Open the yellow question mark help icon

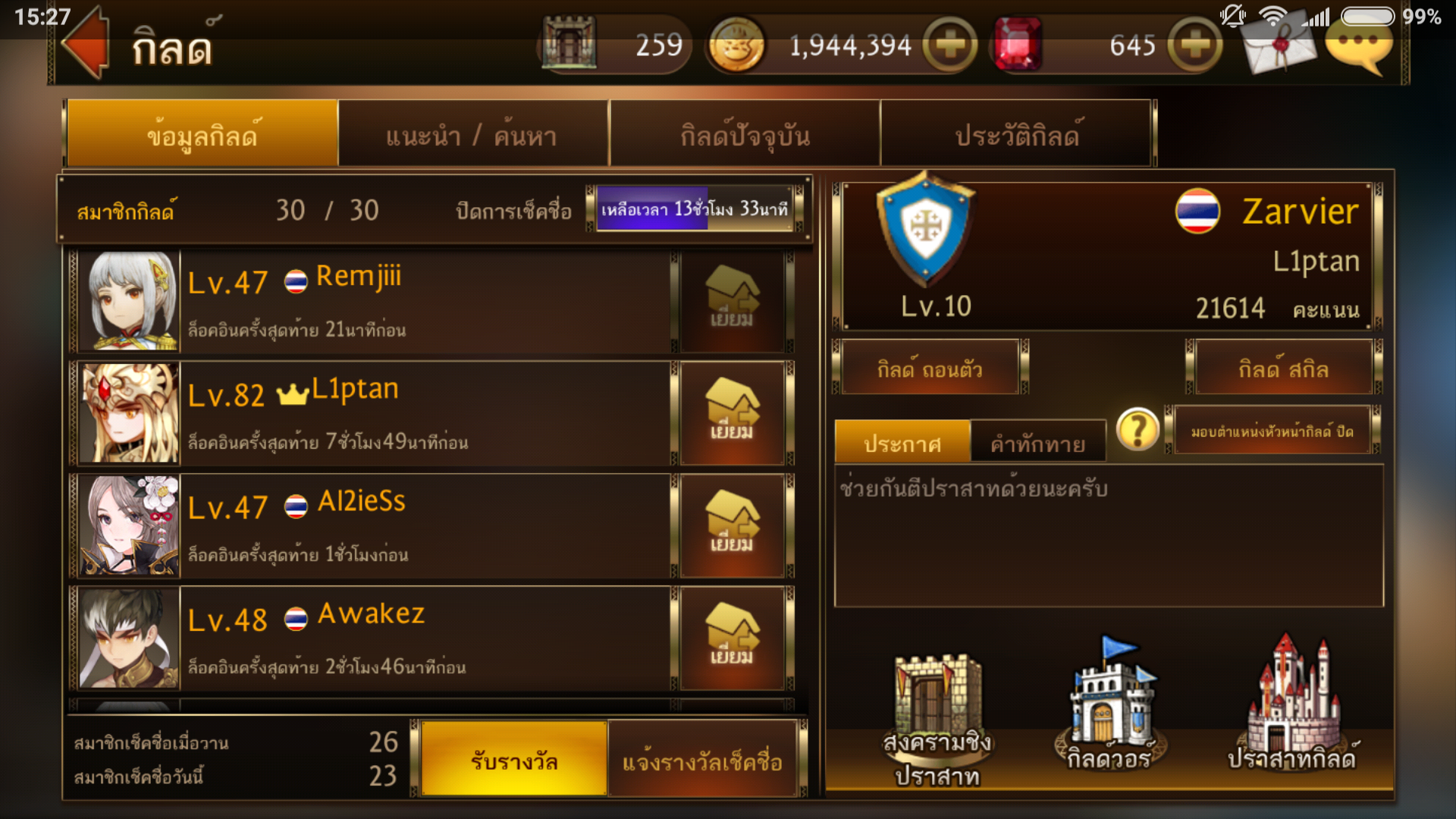1137,430
